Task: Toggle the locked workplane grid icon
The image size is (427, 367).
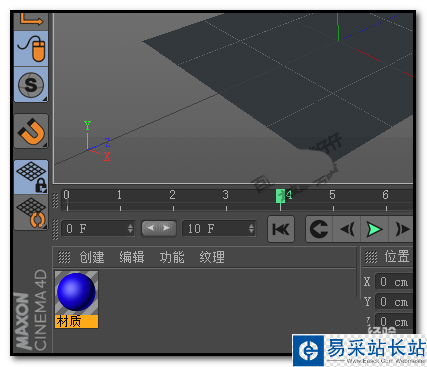Action: [x=31, y=177]
